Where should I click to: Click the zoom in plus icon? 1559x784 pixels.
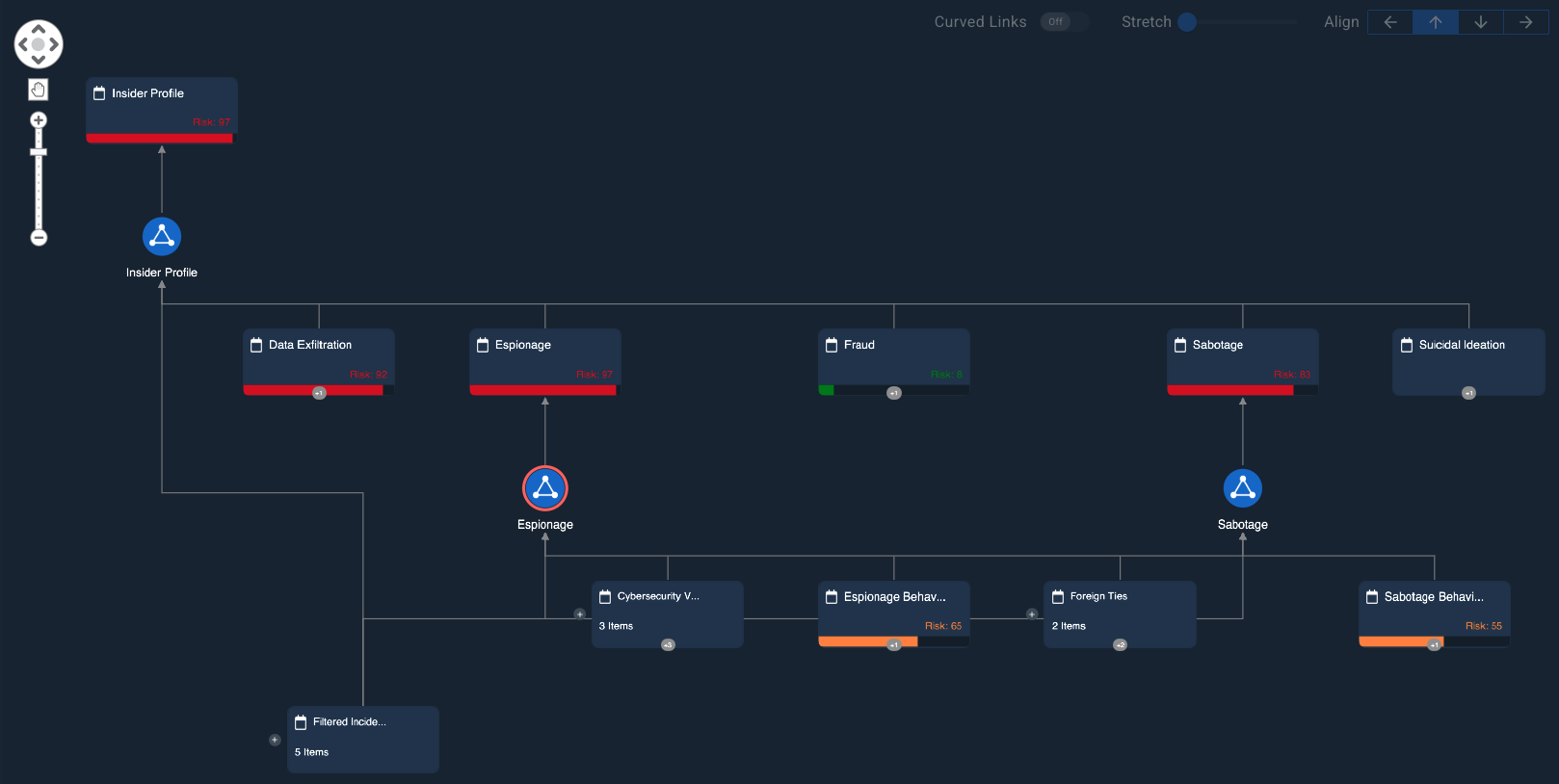(39, 120)
